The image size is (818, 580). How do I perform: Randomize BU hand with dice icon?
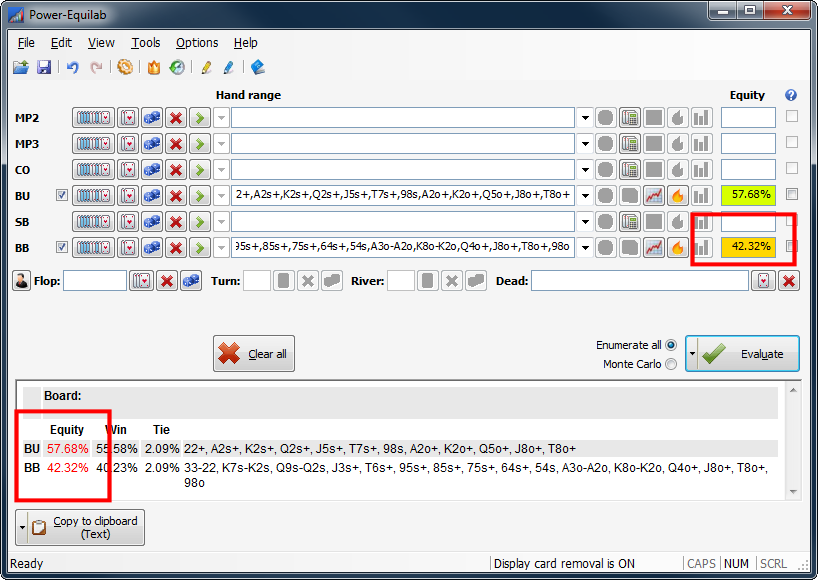pos(152,196)
